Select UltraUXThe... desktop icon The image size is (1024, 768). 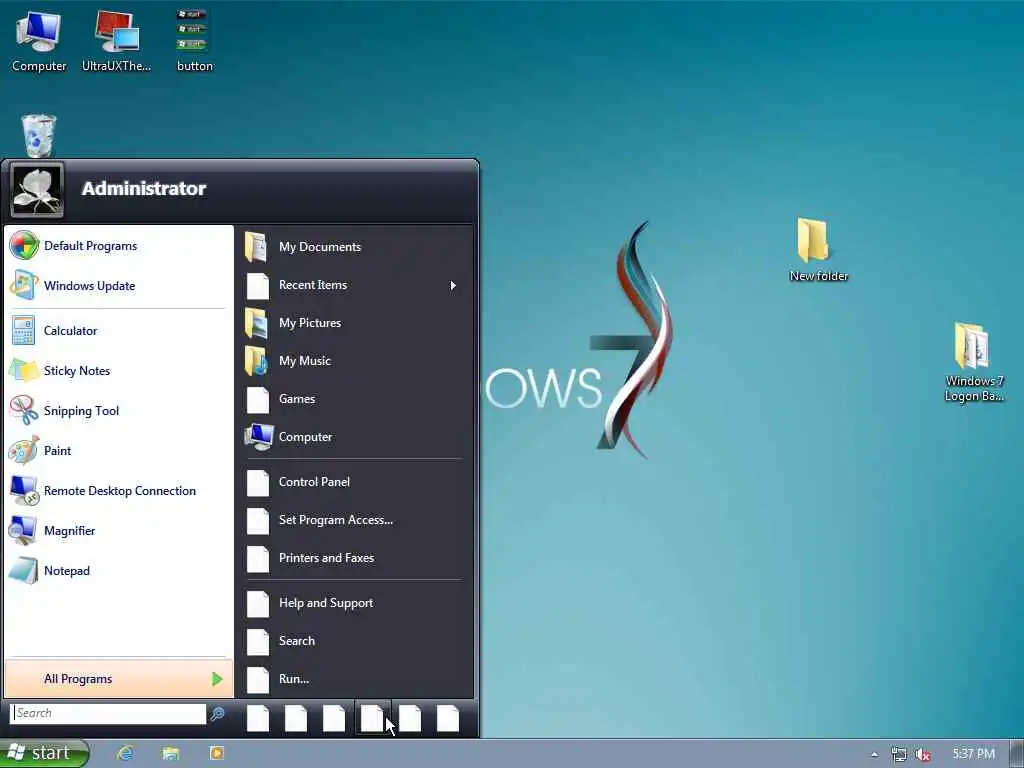pos(116,41)
